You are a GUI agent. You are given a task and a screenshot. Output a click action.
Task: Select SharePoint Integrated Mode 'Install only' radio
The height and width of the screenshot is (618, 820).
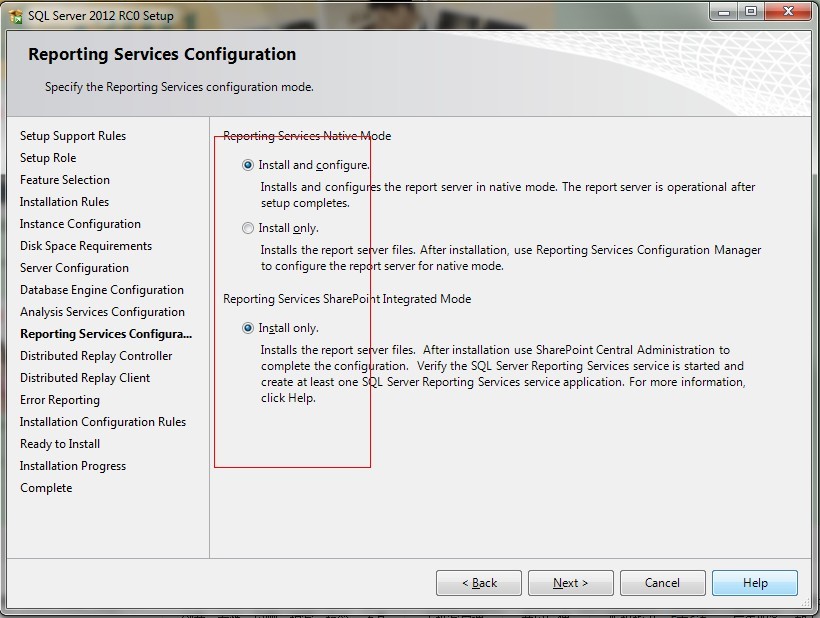pos(248,328)
